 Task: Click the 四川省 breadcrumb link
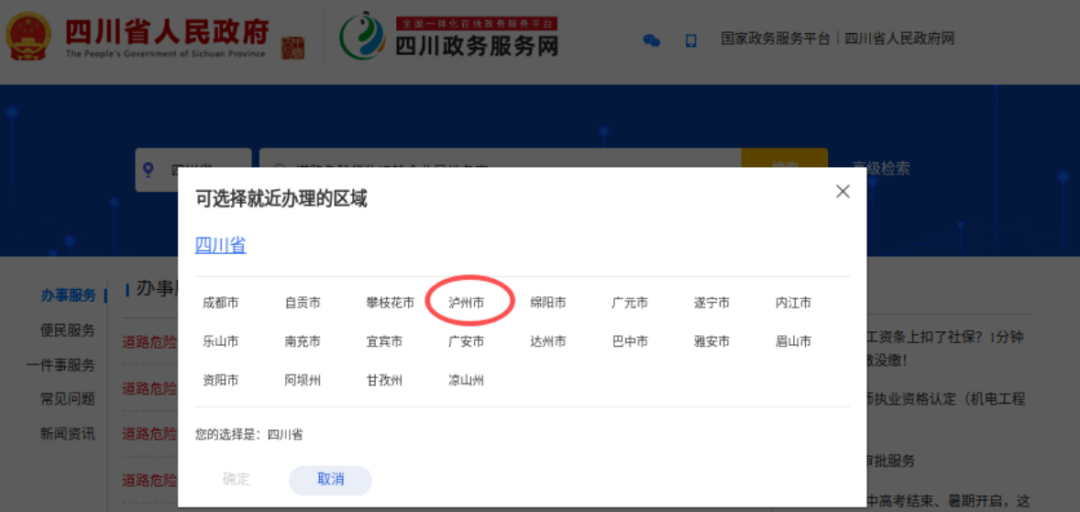click(220, 245)
